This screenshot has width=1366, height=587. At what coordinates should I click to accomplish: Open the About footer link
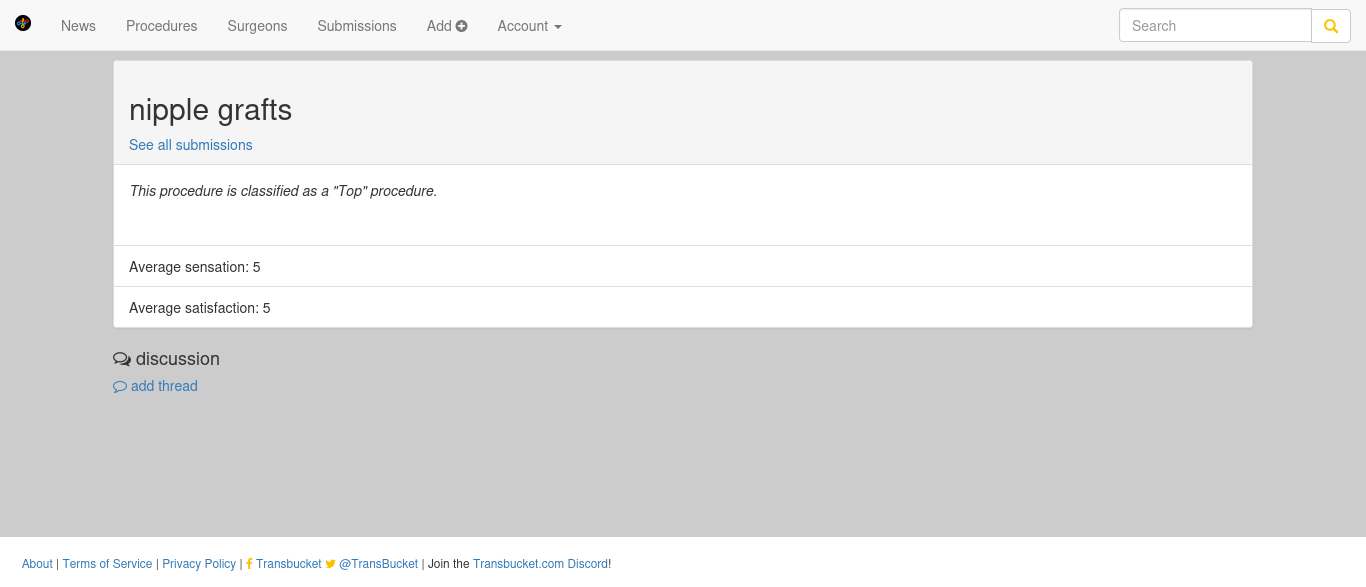point(37,564)
